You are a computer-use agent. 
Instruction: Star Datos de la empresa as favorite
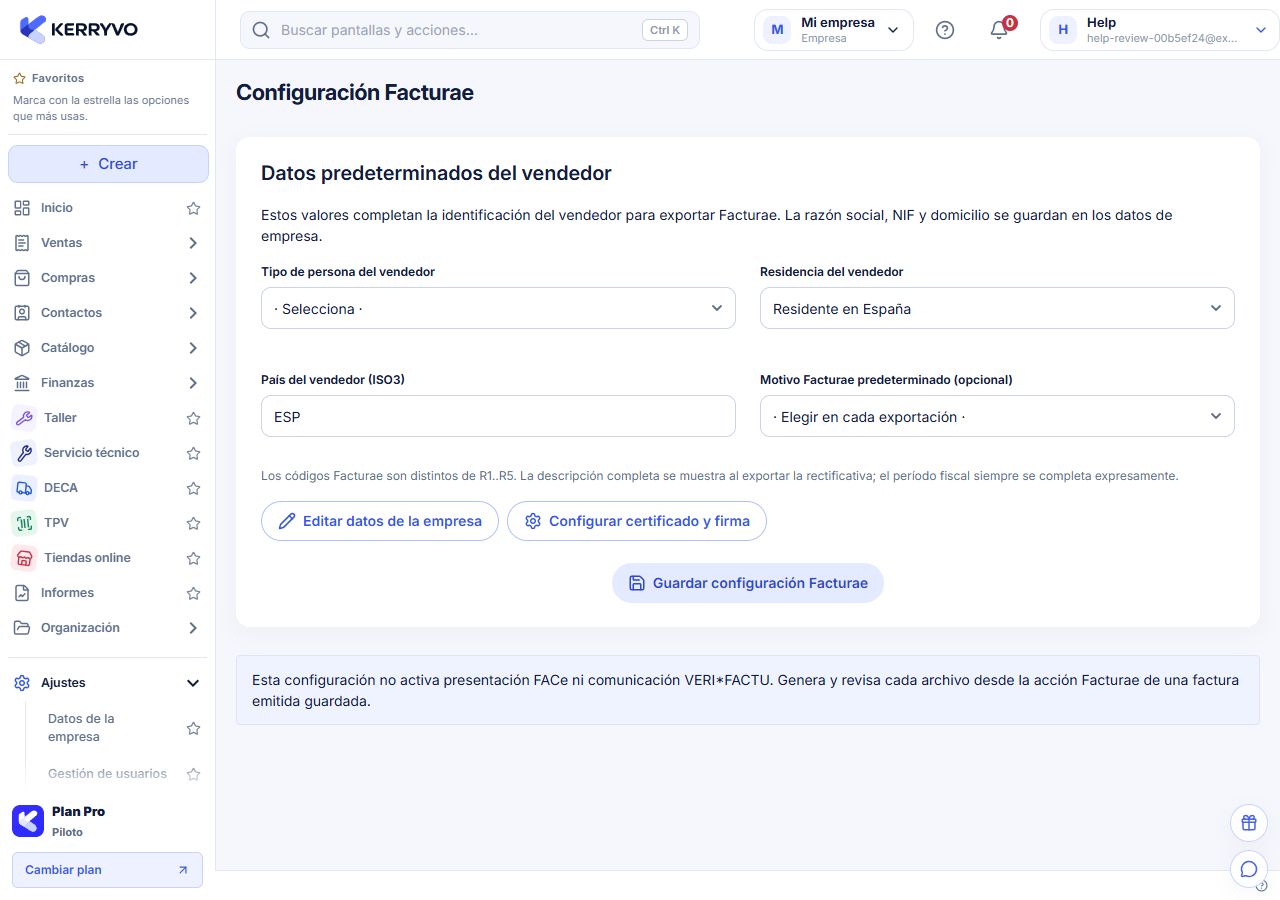194,728
